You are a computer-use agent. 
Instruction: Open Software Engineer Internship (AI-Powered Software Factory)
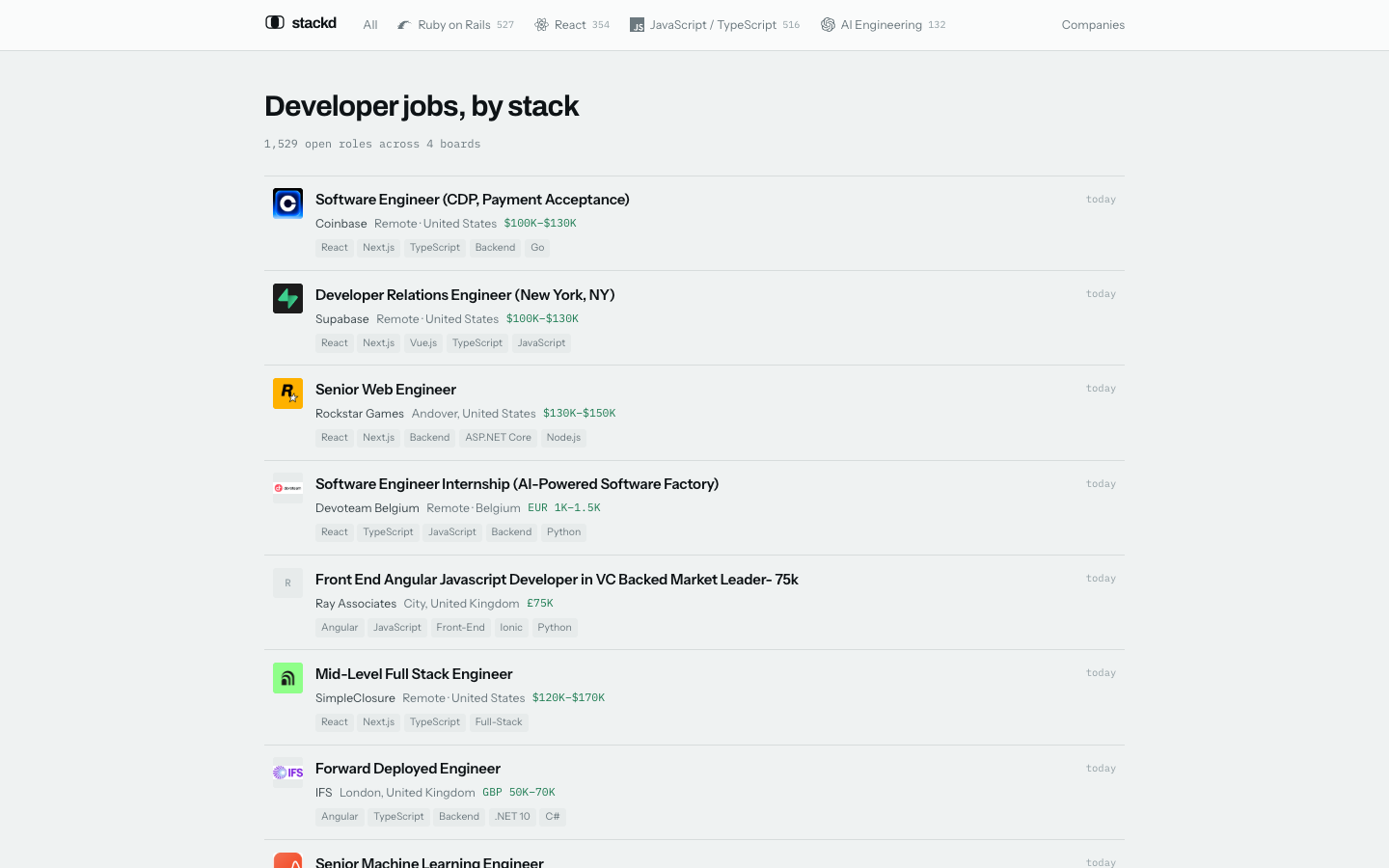point(517,484)
